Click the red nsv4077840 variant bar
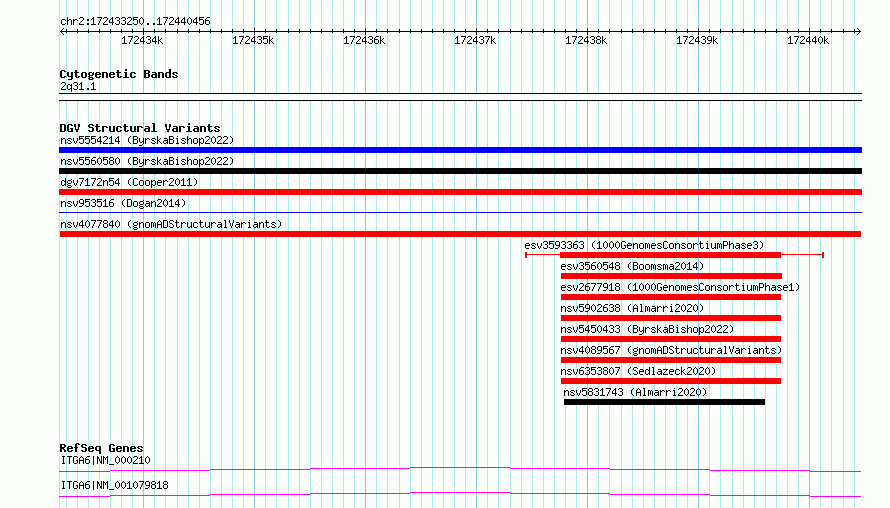Image resolution: width=890 pixels, height=508 pixels. [460, 234]
